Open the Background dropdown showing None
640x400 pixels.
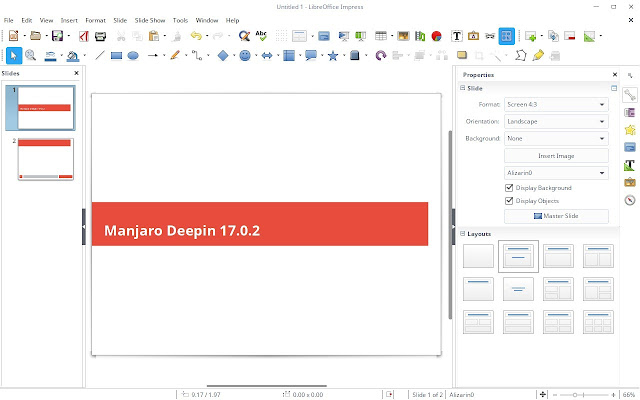[x=556, y=139]
